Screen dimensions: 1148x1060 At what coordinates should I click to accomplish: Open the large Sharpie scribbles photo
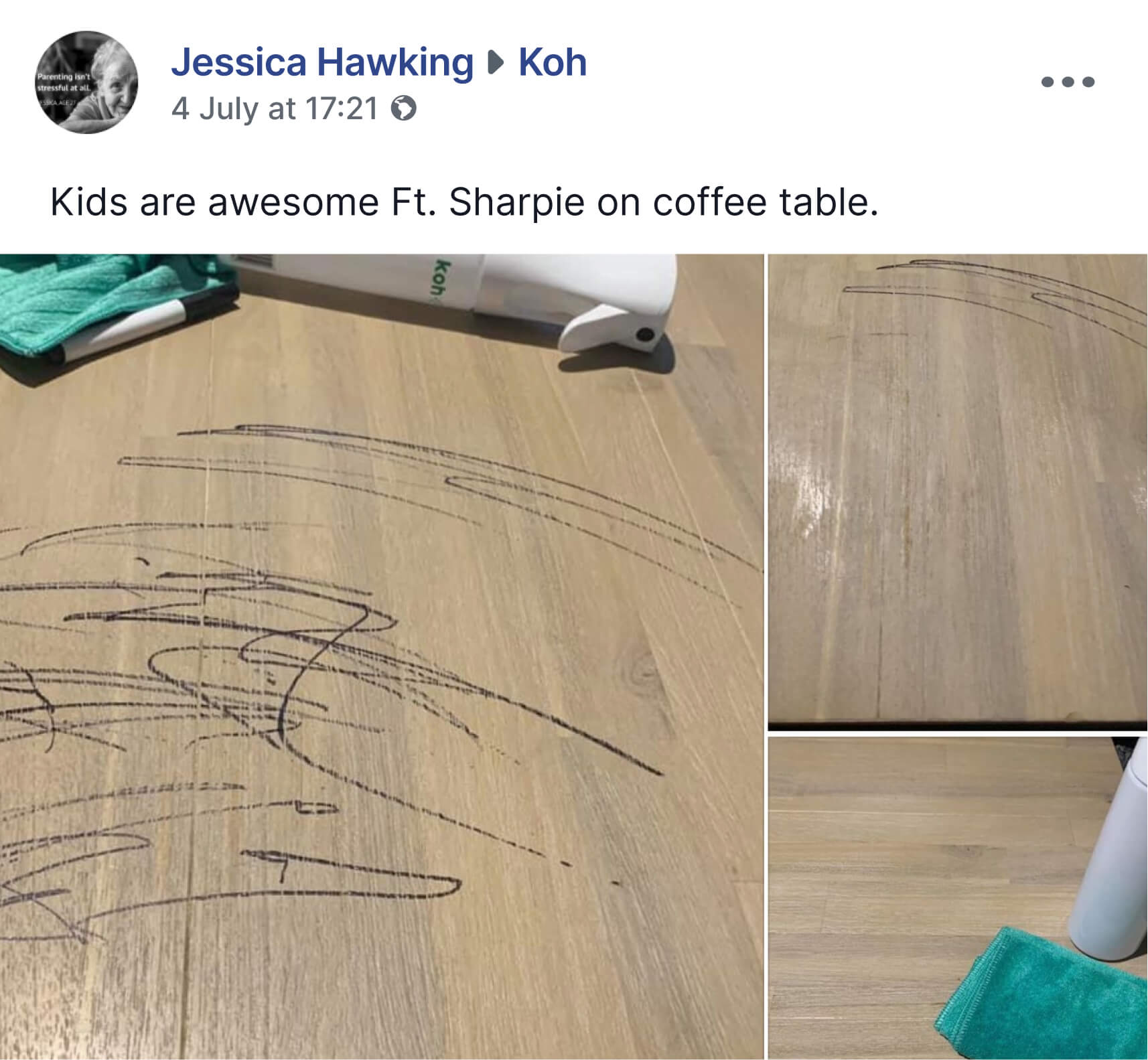point(381,656)
